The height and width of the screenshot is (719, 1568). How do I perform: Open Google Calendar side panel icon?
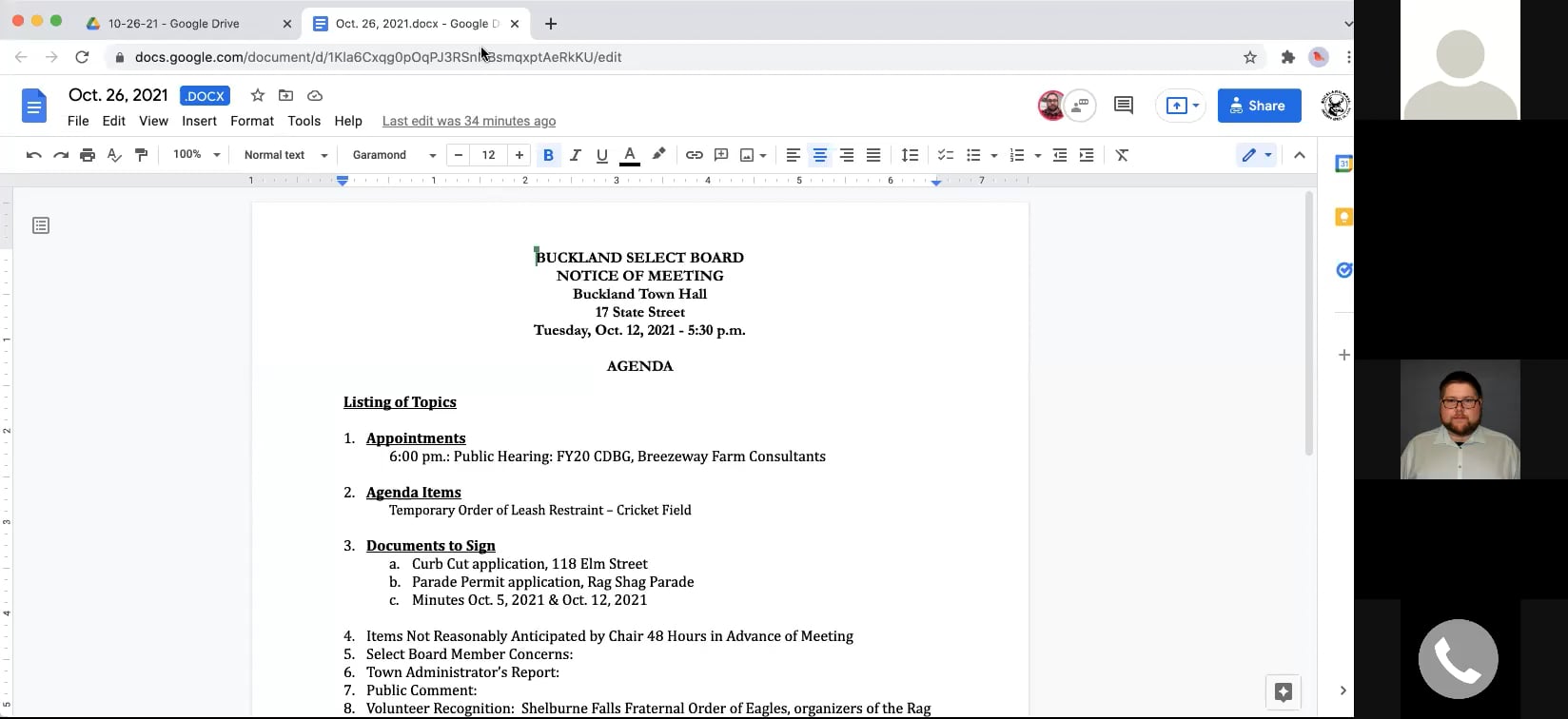pyautogui.click(x=1343, y=164)
